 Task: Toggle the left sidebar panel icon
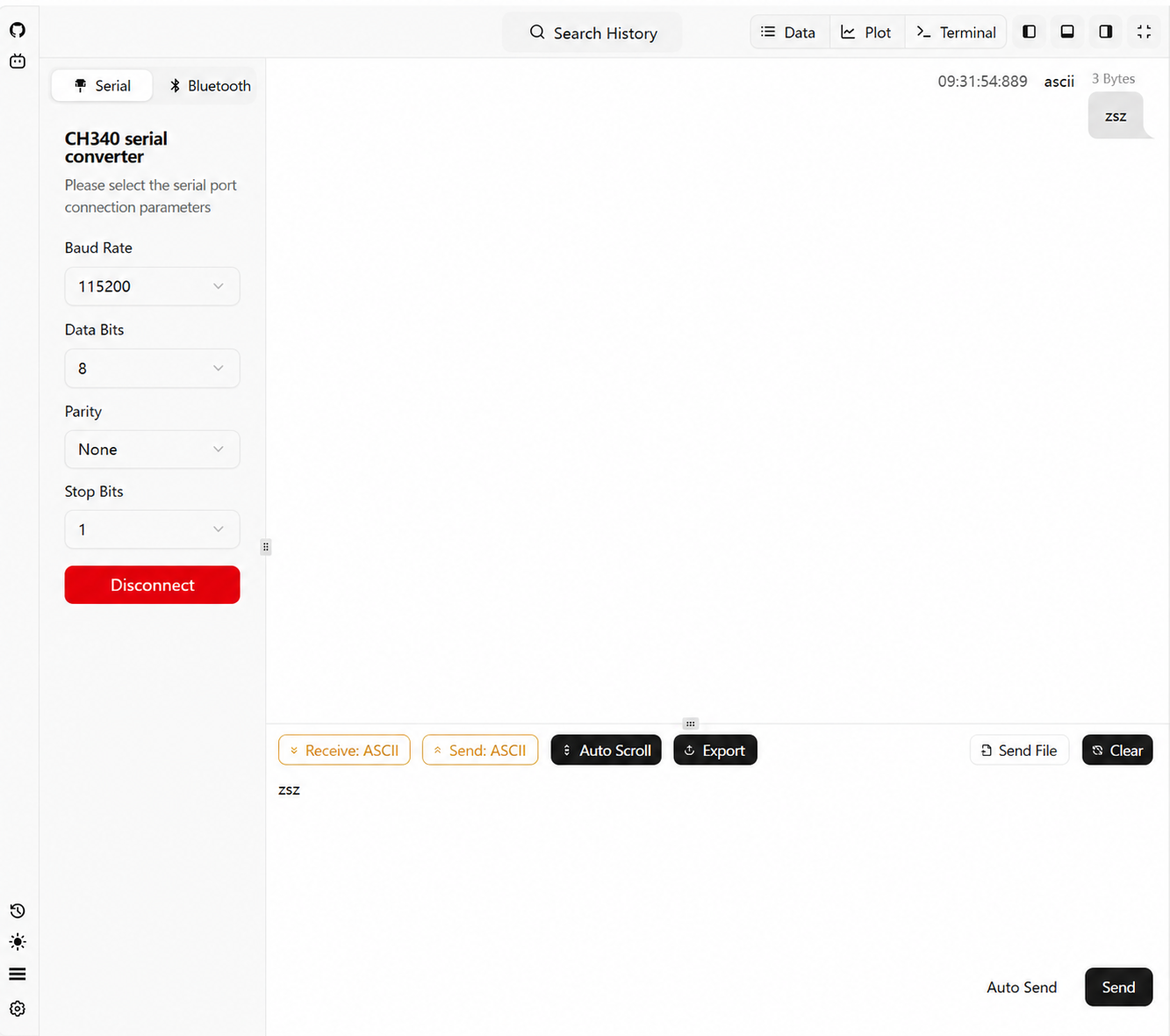click(1030, 32)
